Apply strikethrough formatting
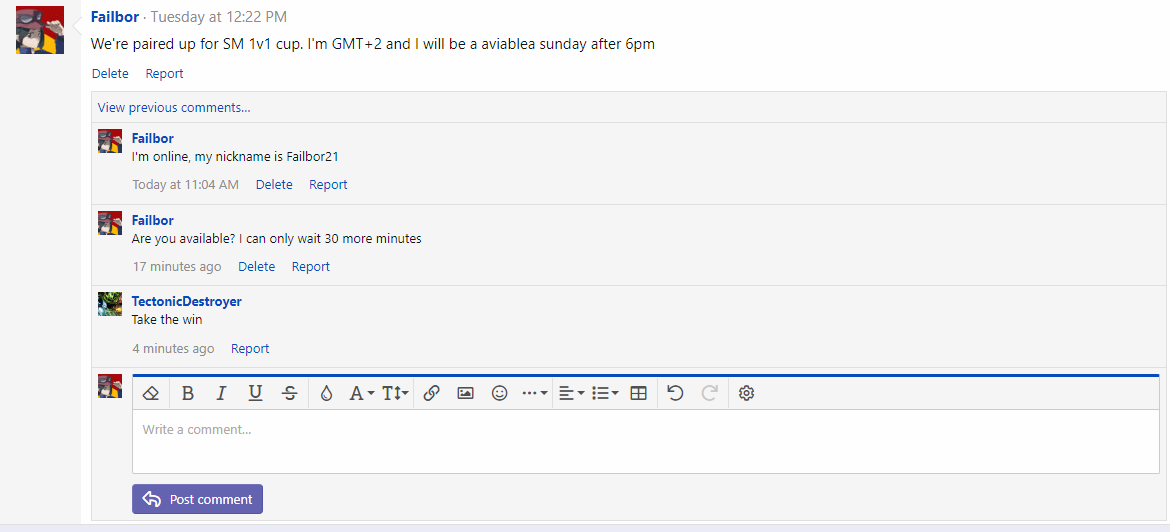This screenshot has width=1170, height=532. click(289, 393)
